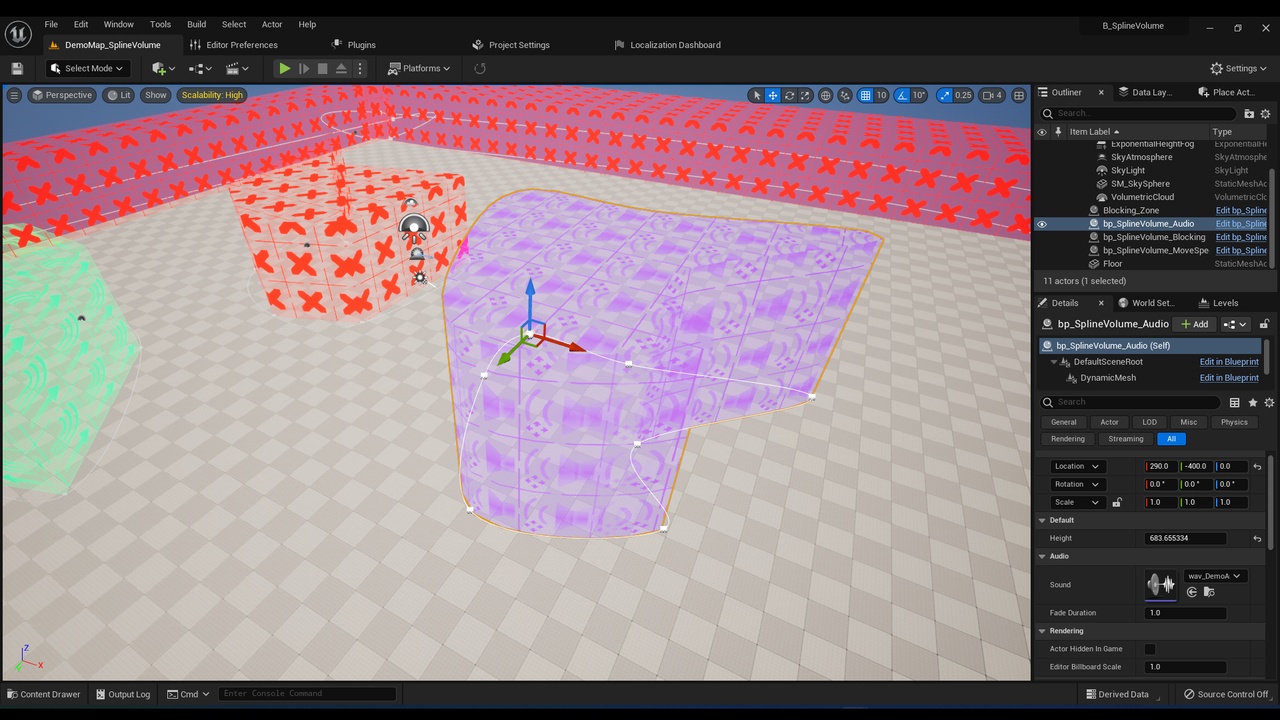The image size is (1280, 720).
Task: Activate the scale gizmo tool
Action: click(805, 95)
